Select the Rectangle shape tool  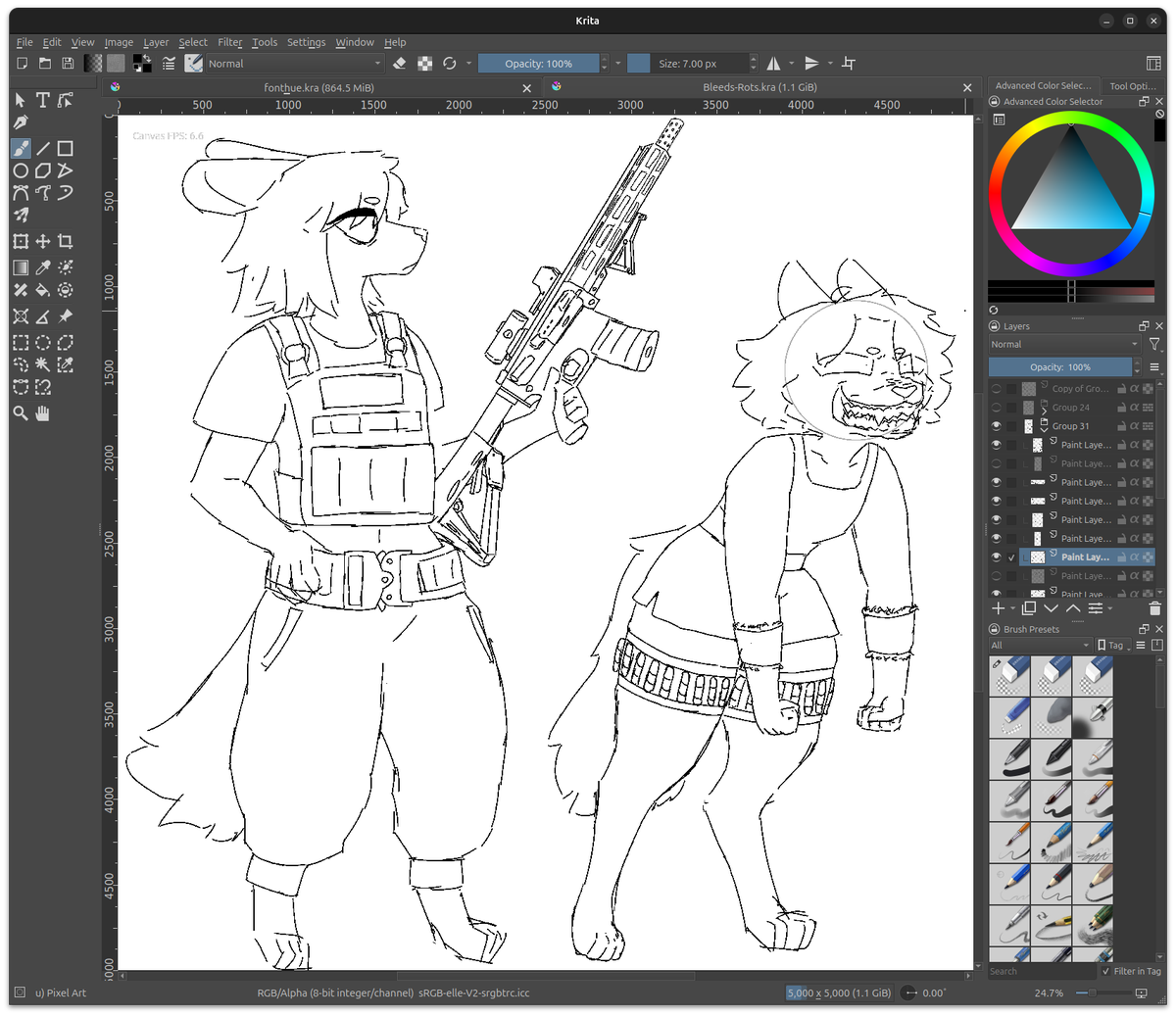(66, 148)
